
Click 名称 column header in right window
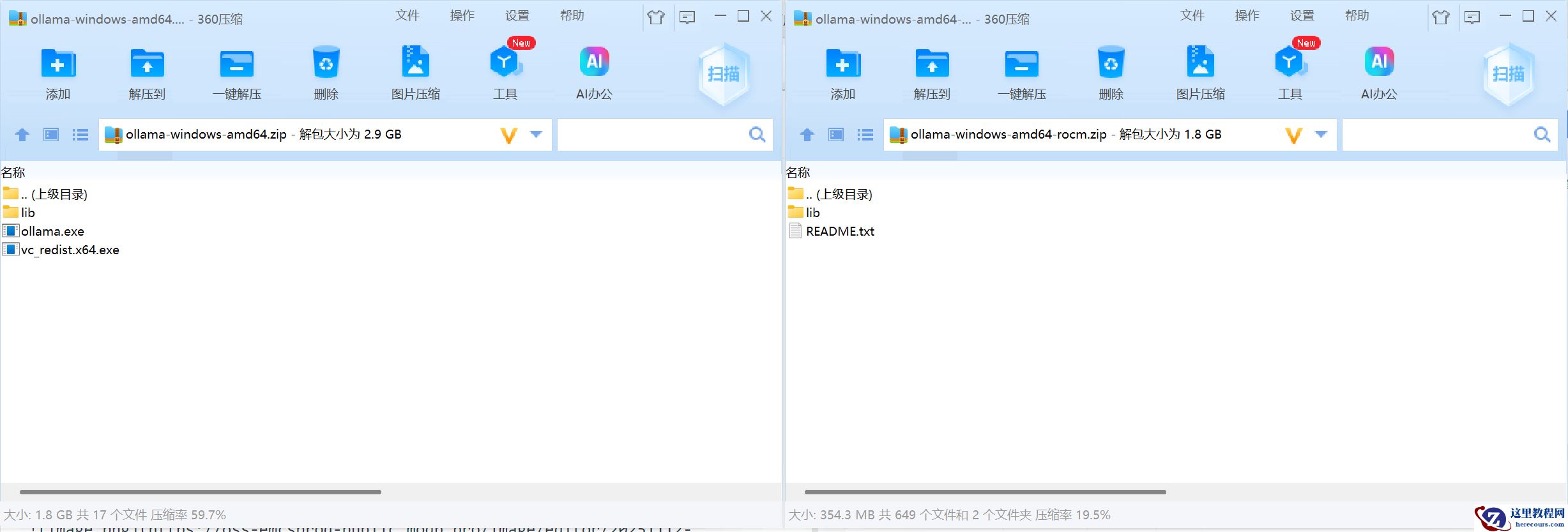798,172
